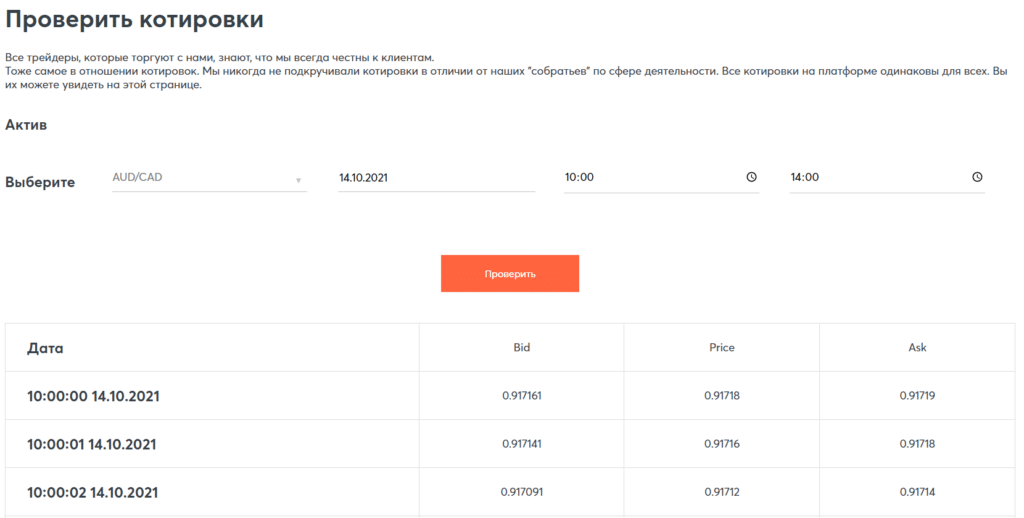Click the clock icon in the 14:00 field

pyautogui.click(x=977, y=177)
